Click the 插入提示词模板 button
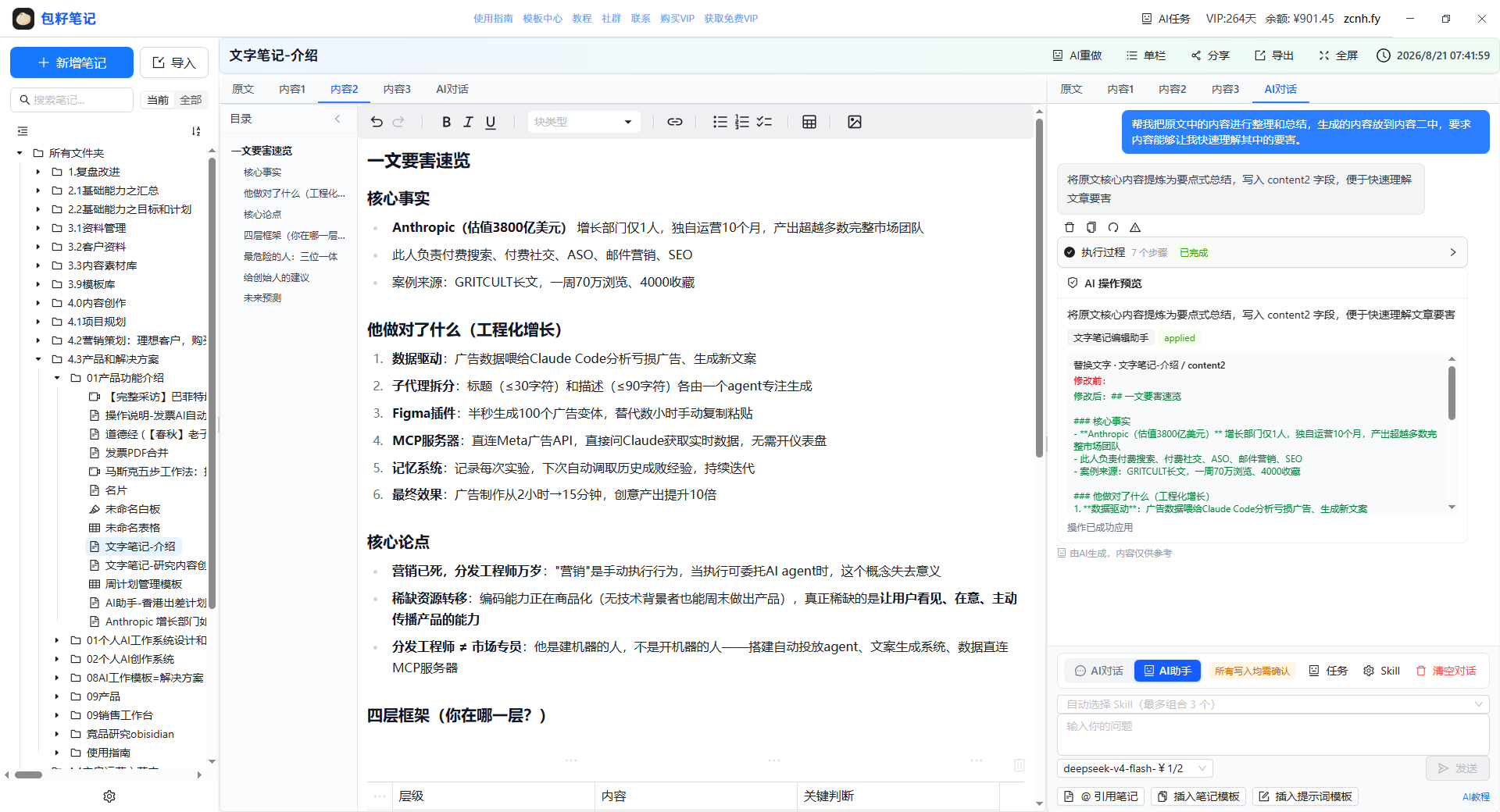 (1305, 796)
